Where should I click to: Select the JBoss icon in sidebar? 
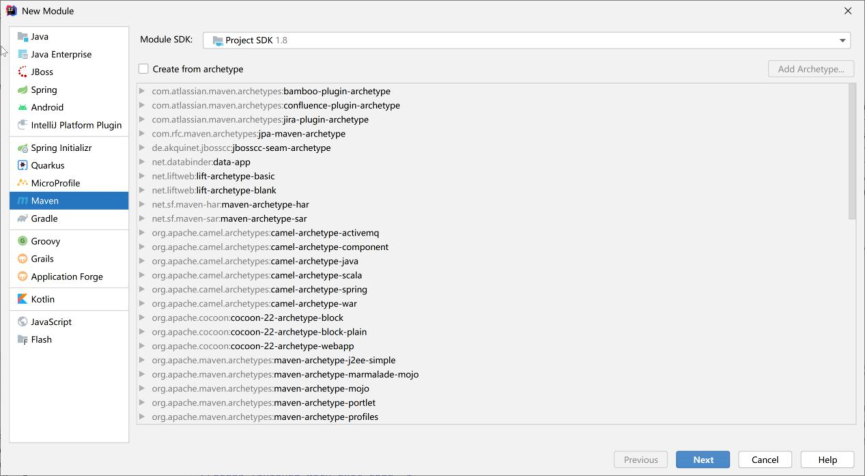coord(22,72)
